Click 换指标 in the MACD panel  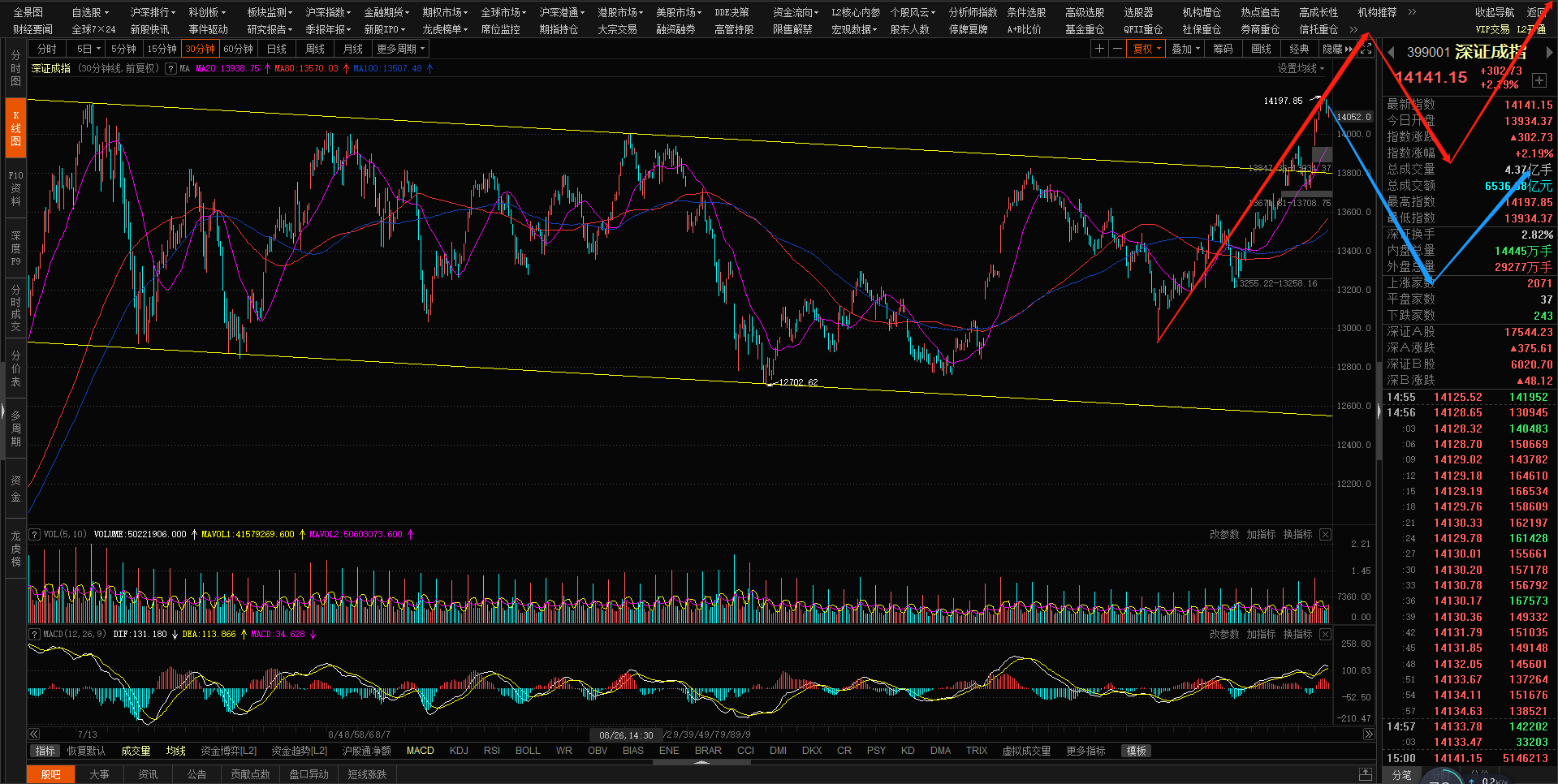[x=1297, y=634]
